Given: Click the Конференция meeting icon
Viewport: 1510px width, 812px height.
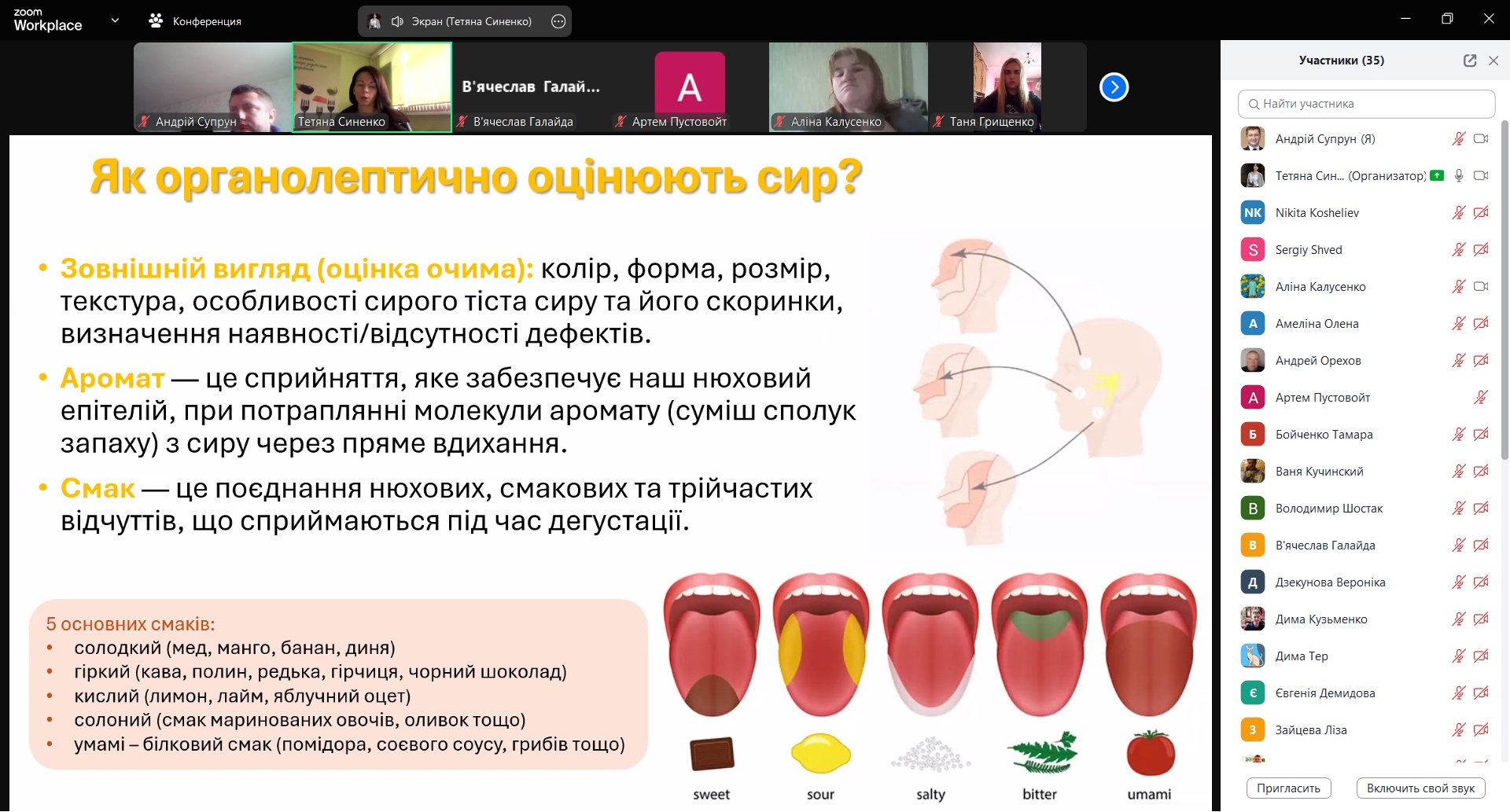Looking at the screenshot, I should pos(156,21).
